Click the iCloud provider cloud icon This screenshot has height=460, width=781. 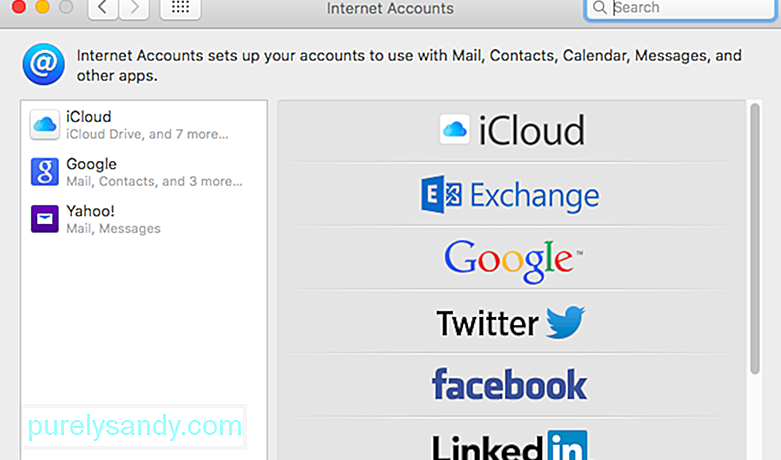pos(454,129)
